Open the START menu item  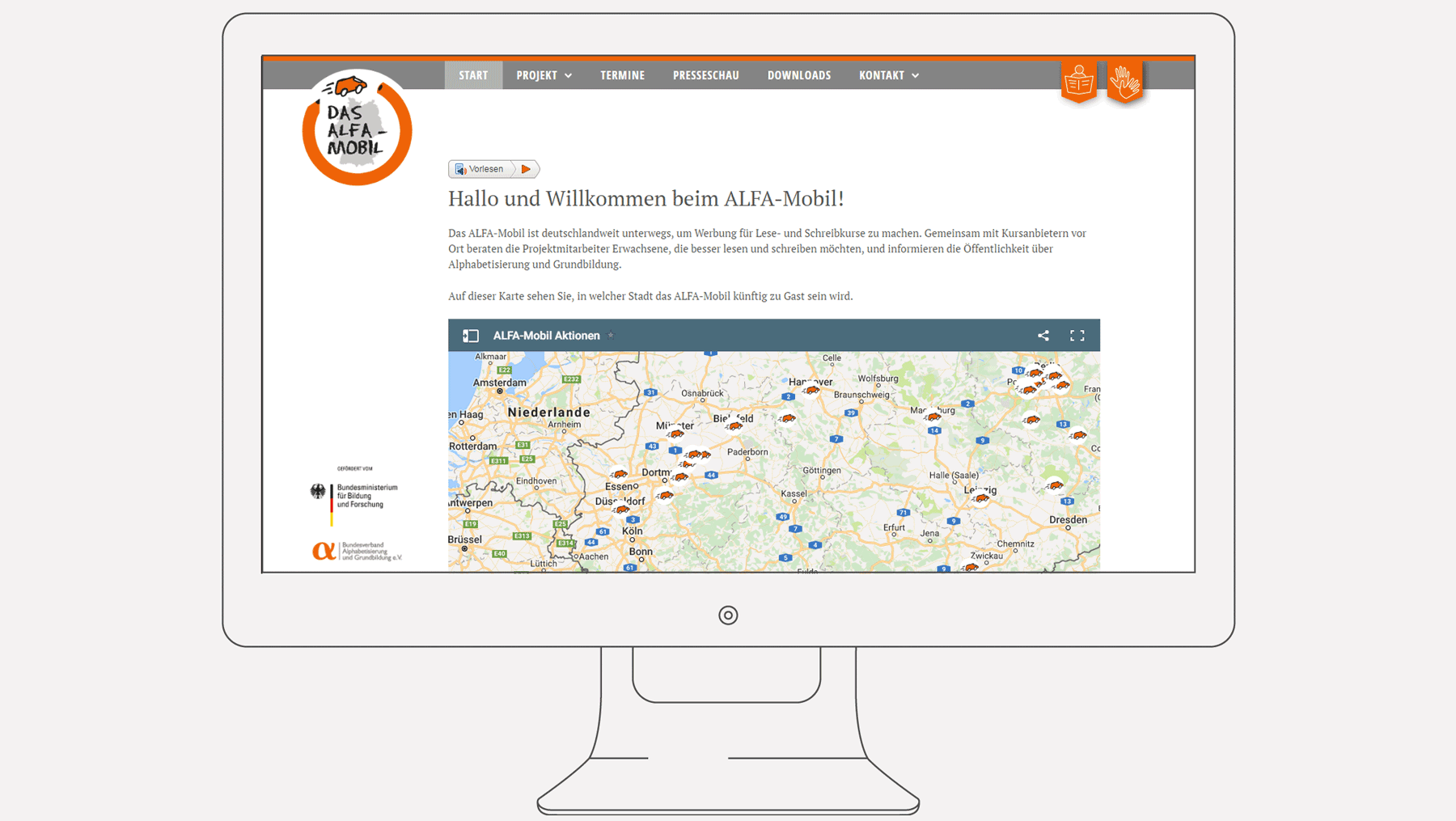click(473, 75)
